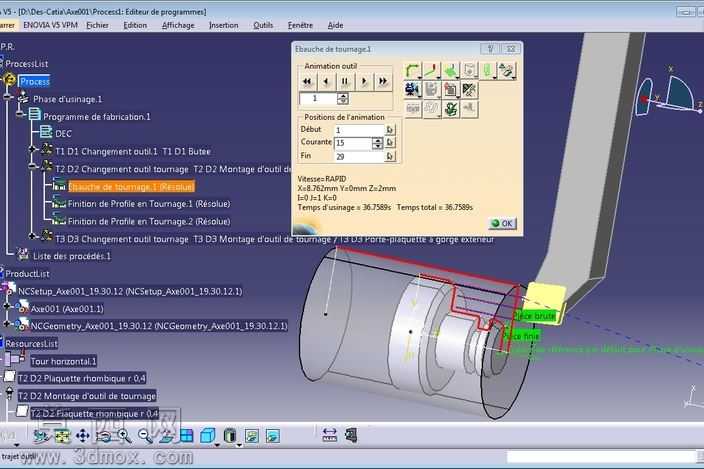Select Ebauche de tournage.1 (Résolue) in the tree
704x469 pixels.
[x=131, y=186]
